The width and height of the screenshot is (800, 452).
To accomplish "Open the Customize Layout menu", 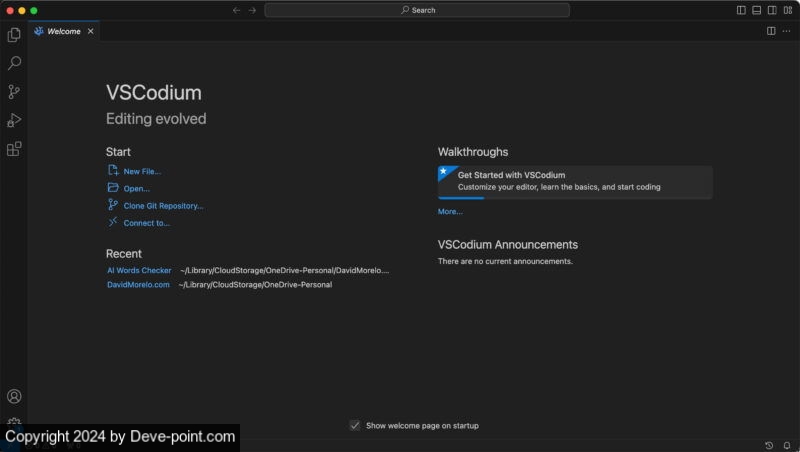I will 786,10.
